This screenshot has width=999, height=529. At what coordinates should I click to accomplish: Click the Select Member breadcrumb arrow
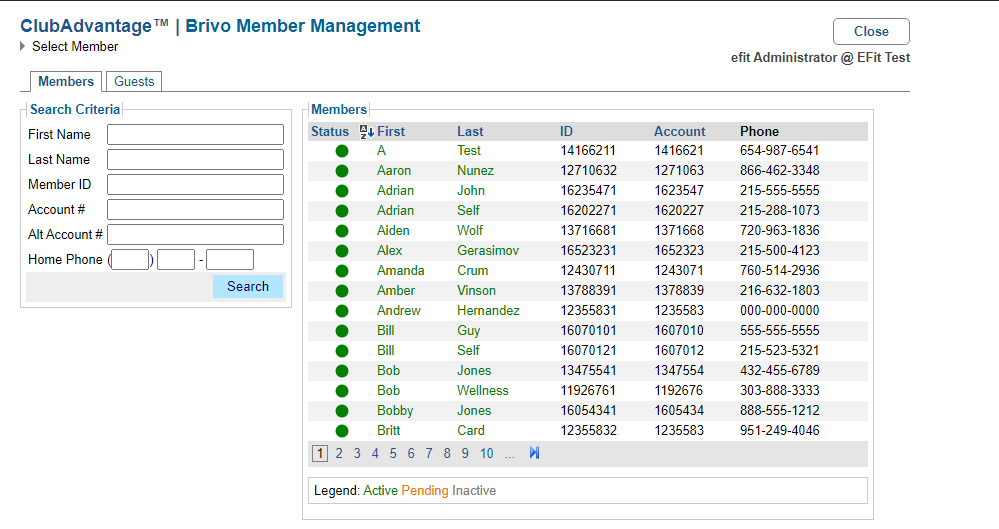point(22,46)
